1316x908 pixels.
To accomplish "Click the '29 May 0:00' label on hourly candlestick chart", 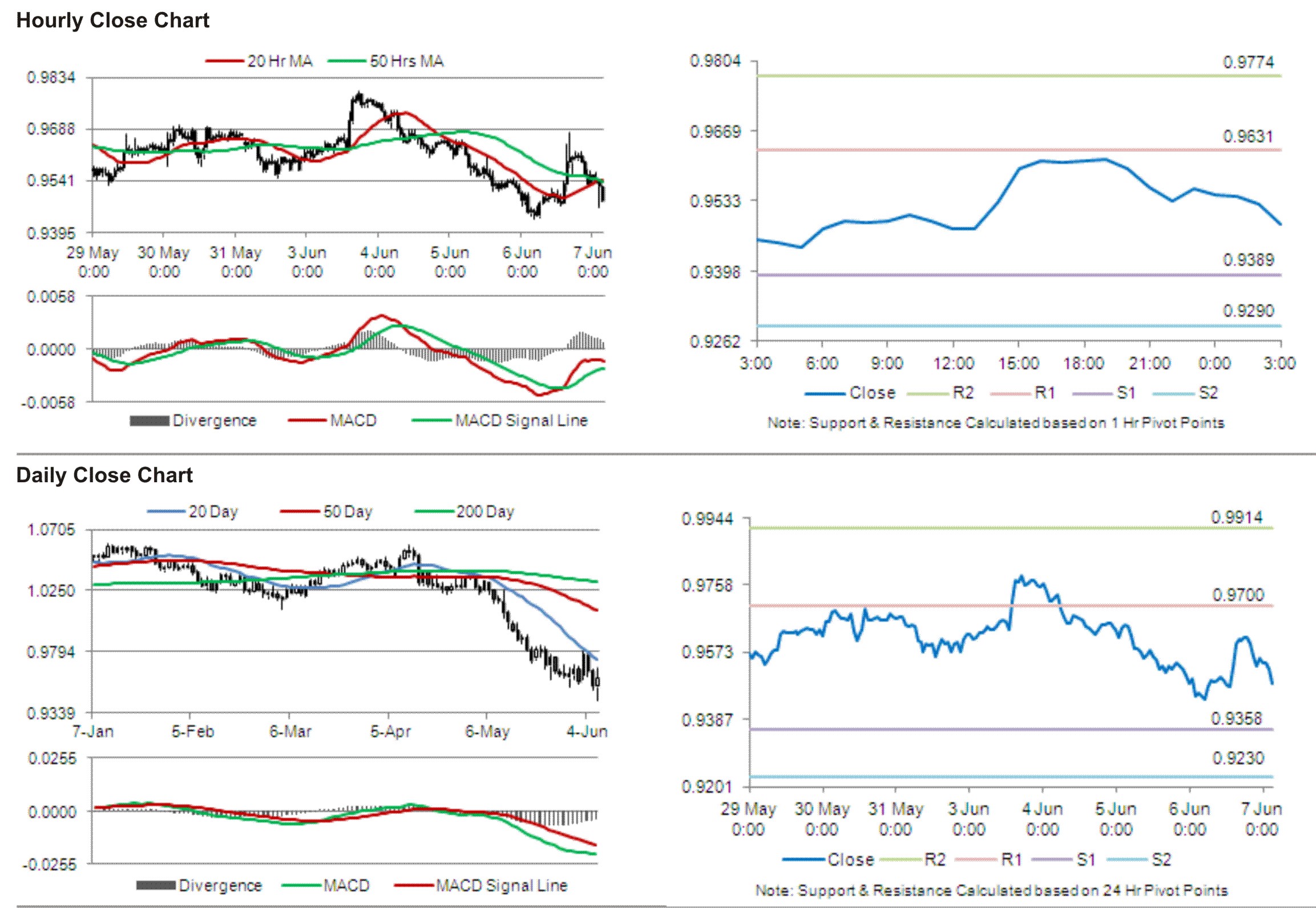I will point(93,262).
